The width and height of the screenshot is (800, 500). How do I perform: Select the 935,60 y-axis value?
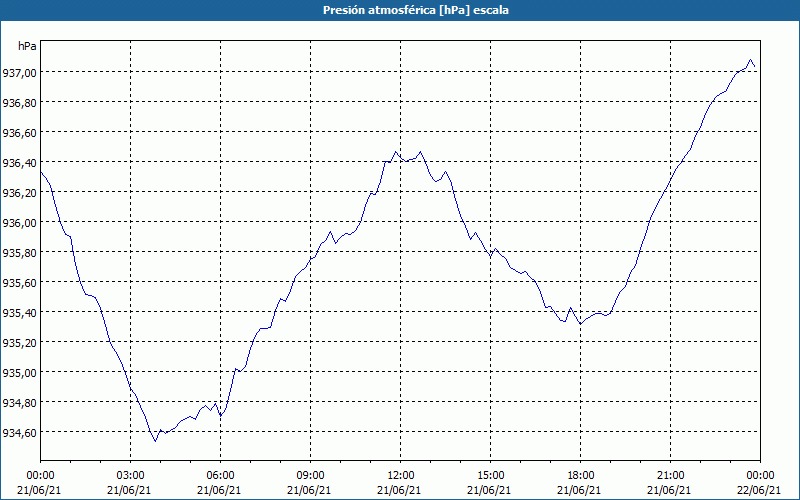point(19,284)
